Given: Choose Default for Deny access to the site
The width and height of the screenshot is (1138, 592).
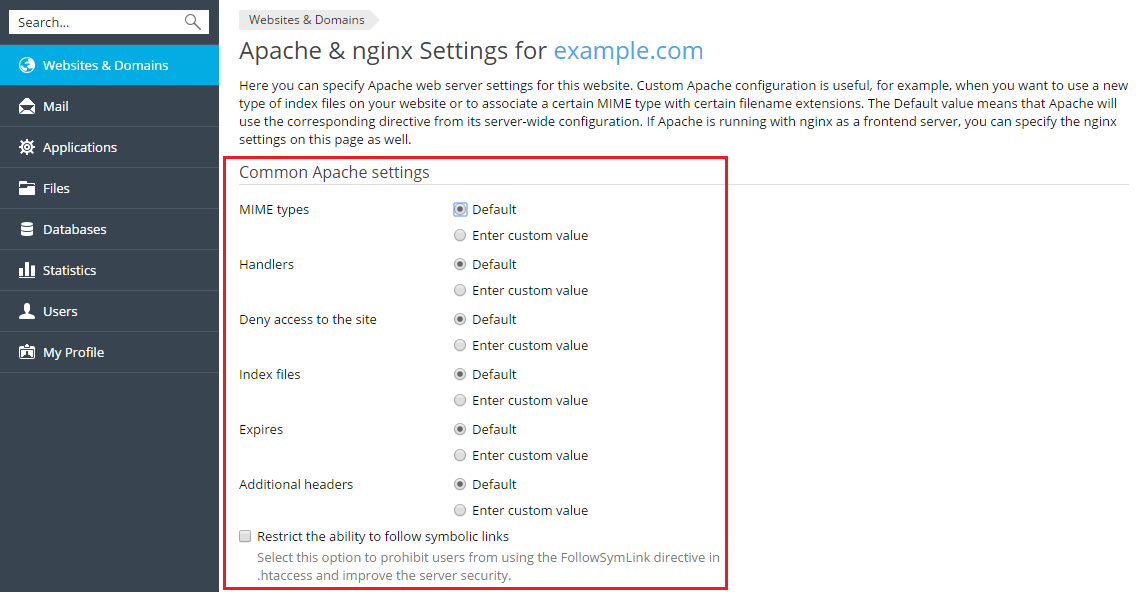Looking at the screenshot, I should (460, 320).
